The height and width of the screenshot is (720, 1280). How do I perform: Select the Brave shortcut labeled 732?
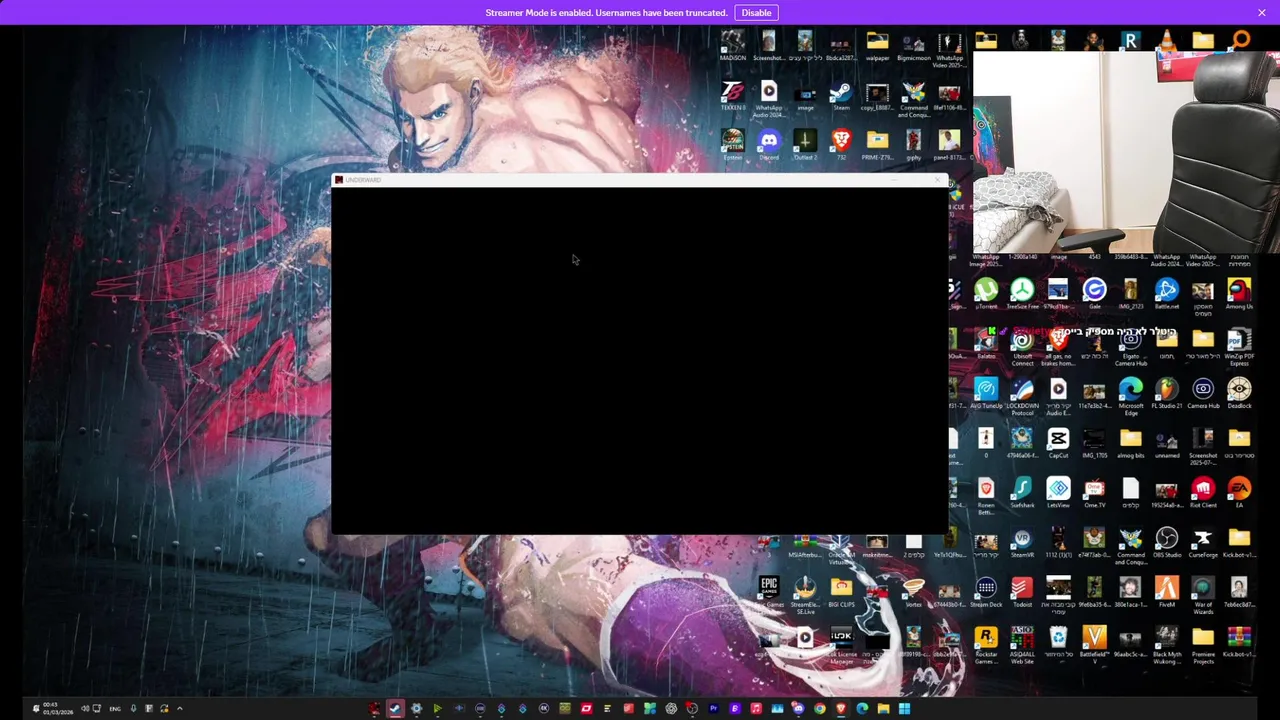click(841, 146)
